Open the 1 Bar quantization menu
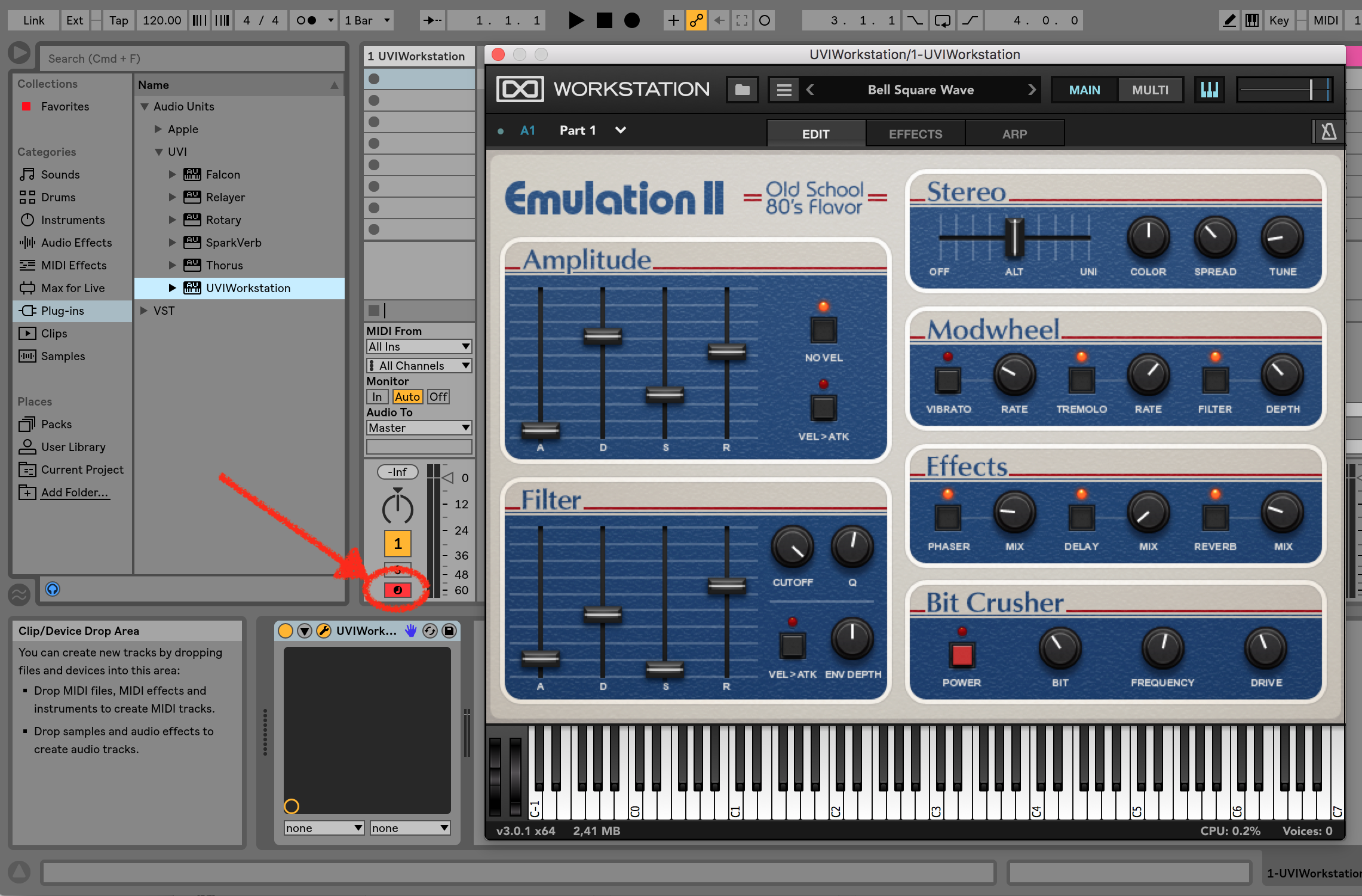1362x896 pixels. point(367,20)
